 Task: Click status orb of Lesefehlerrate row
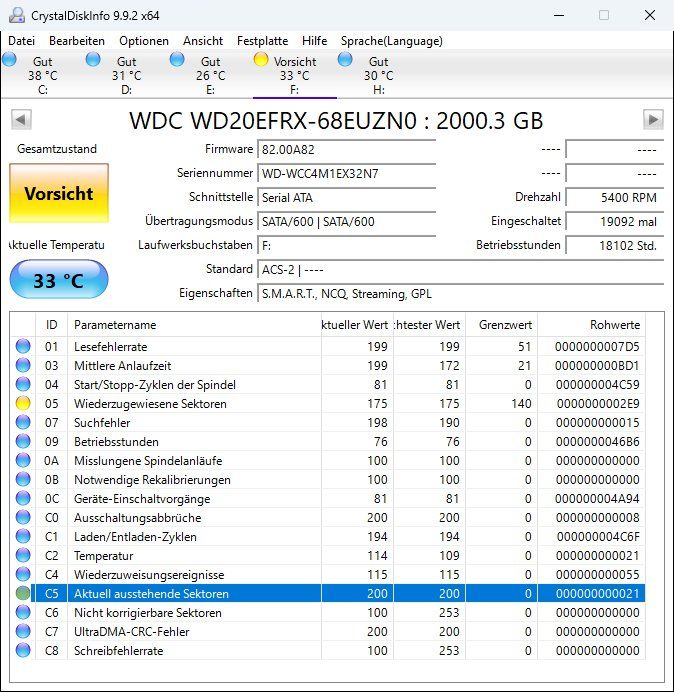coord(23,346)
